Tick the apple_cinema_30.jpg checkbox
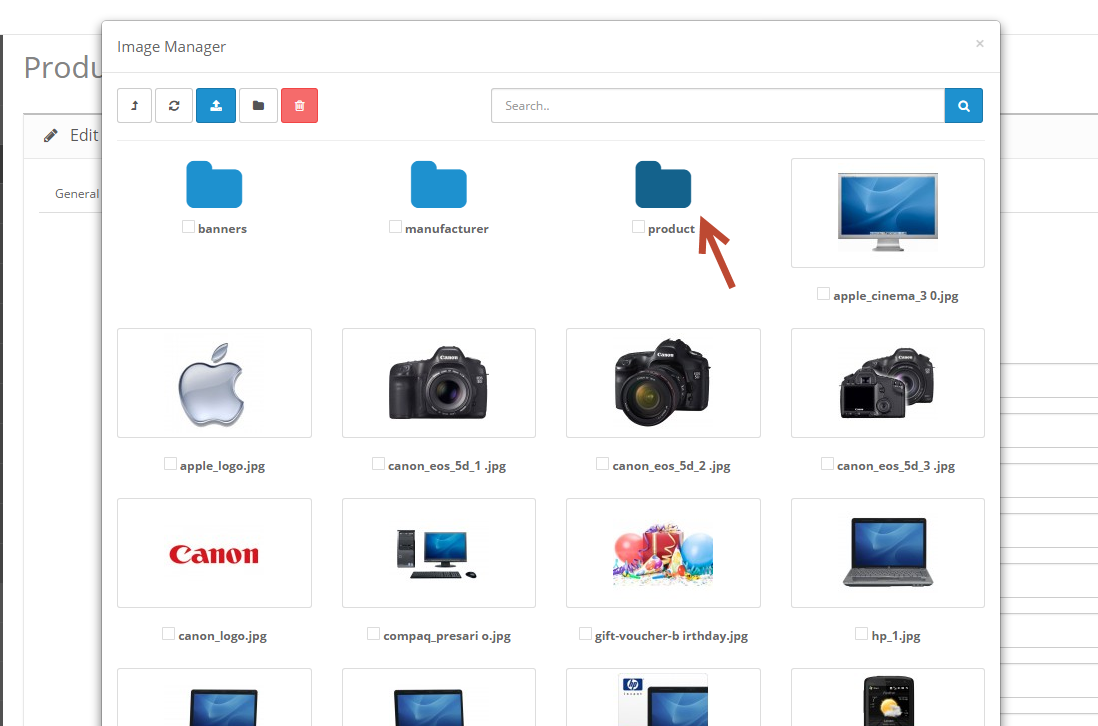This screenshot has width=1098, height=726. [824, 293]
